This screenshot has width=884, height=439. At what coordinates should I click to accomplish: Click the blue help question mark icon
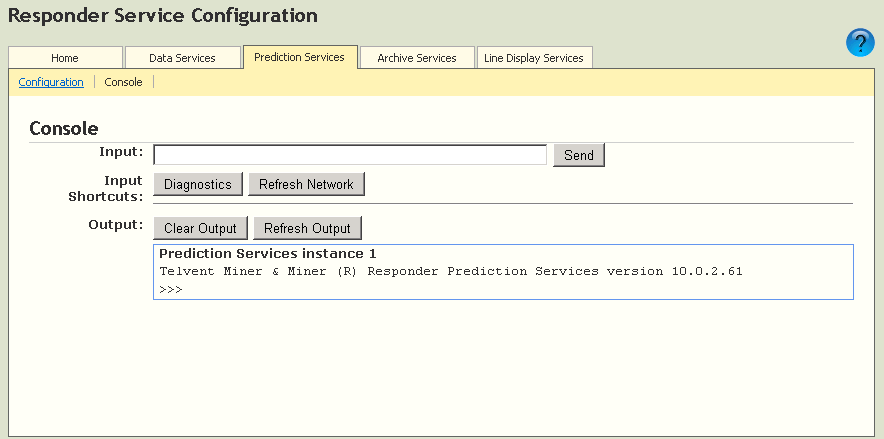pyautogui.click(x=860, y=43)
